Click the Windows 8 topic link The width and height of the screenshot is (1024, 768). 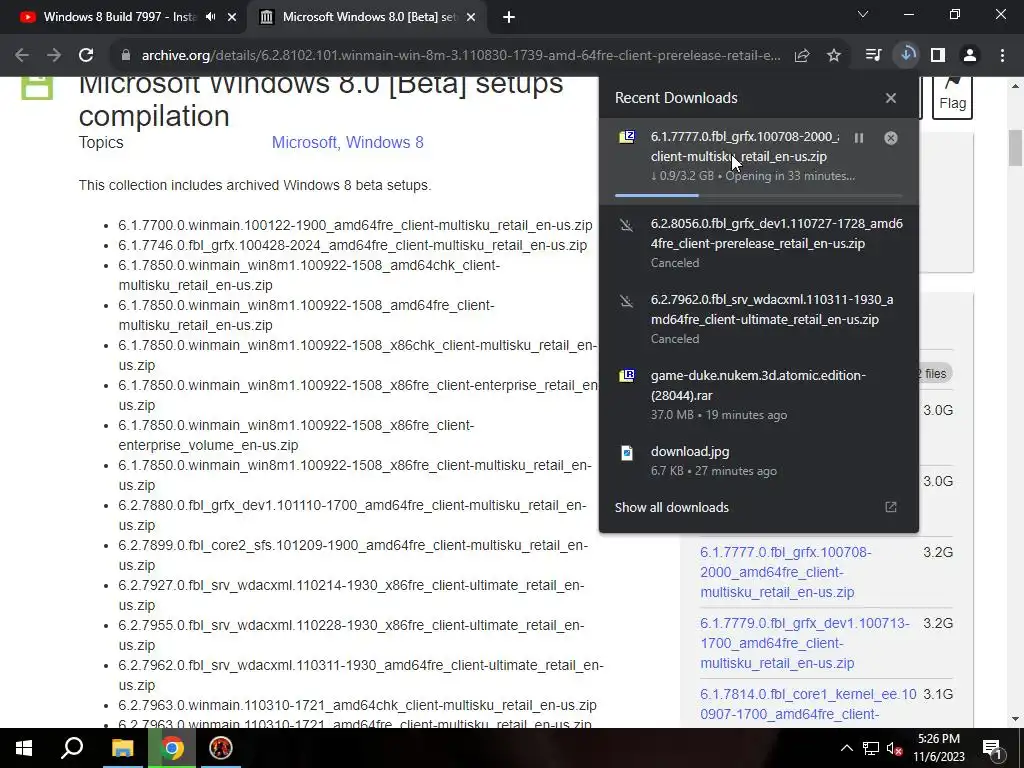(385, 142)
